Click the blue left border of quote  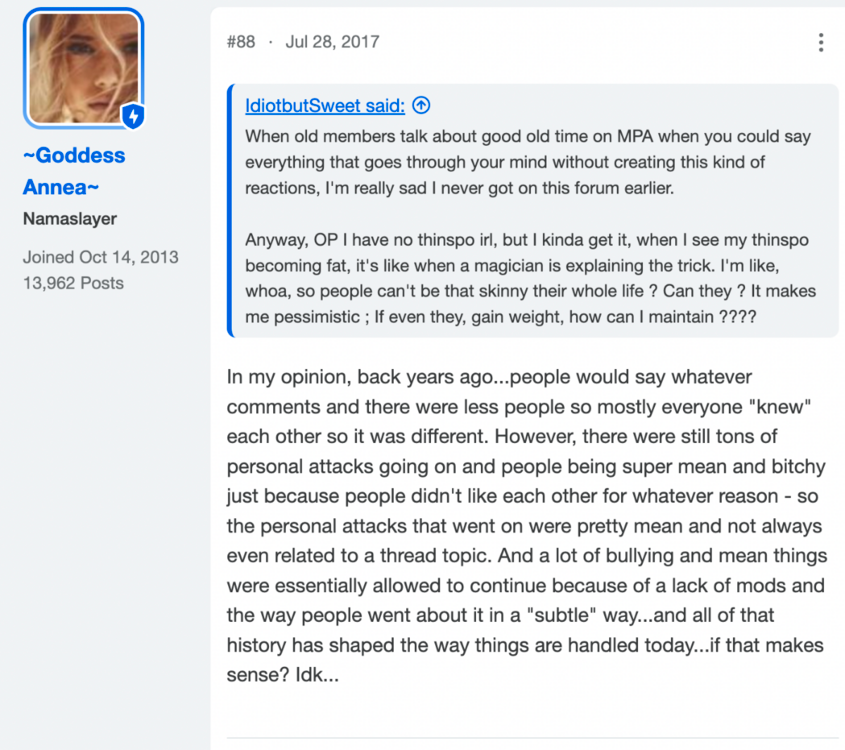230,211
